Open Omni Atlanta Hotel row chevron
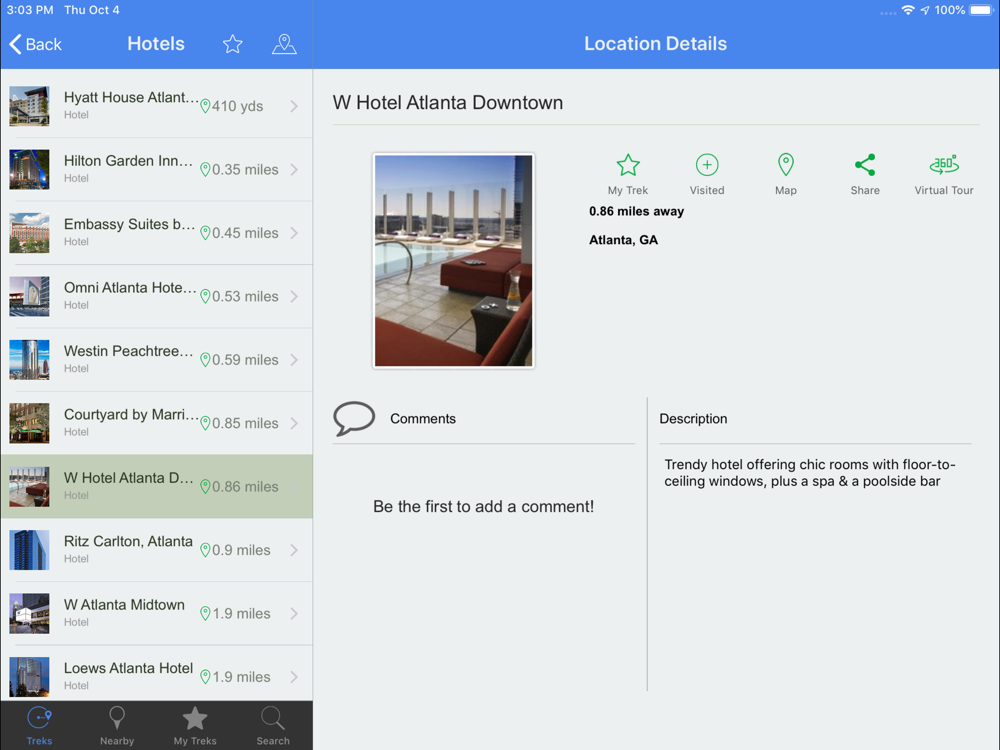The width and height of the screenshot is (1000, 750). tap(294, 297)
